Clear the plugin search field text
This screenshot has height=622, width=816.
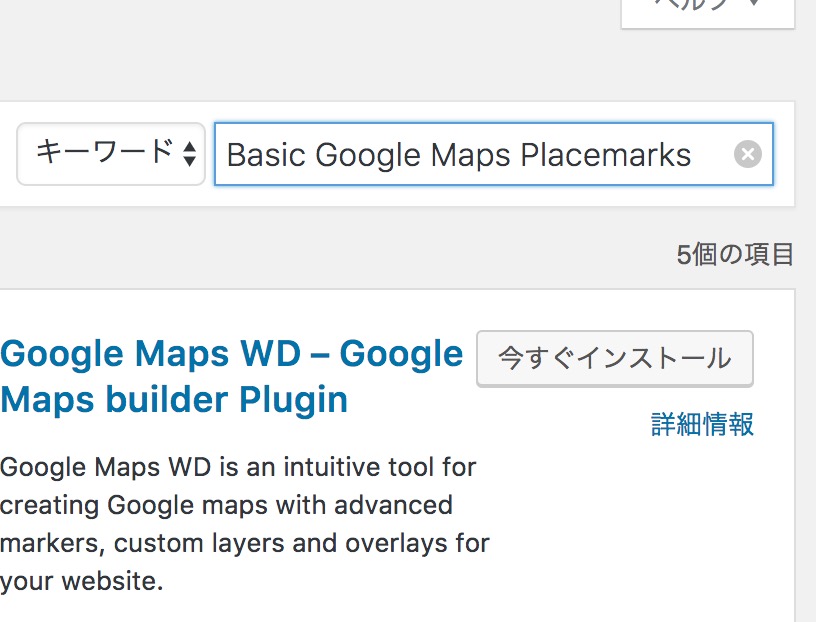coord(748,154)
